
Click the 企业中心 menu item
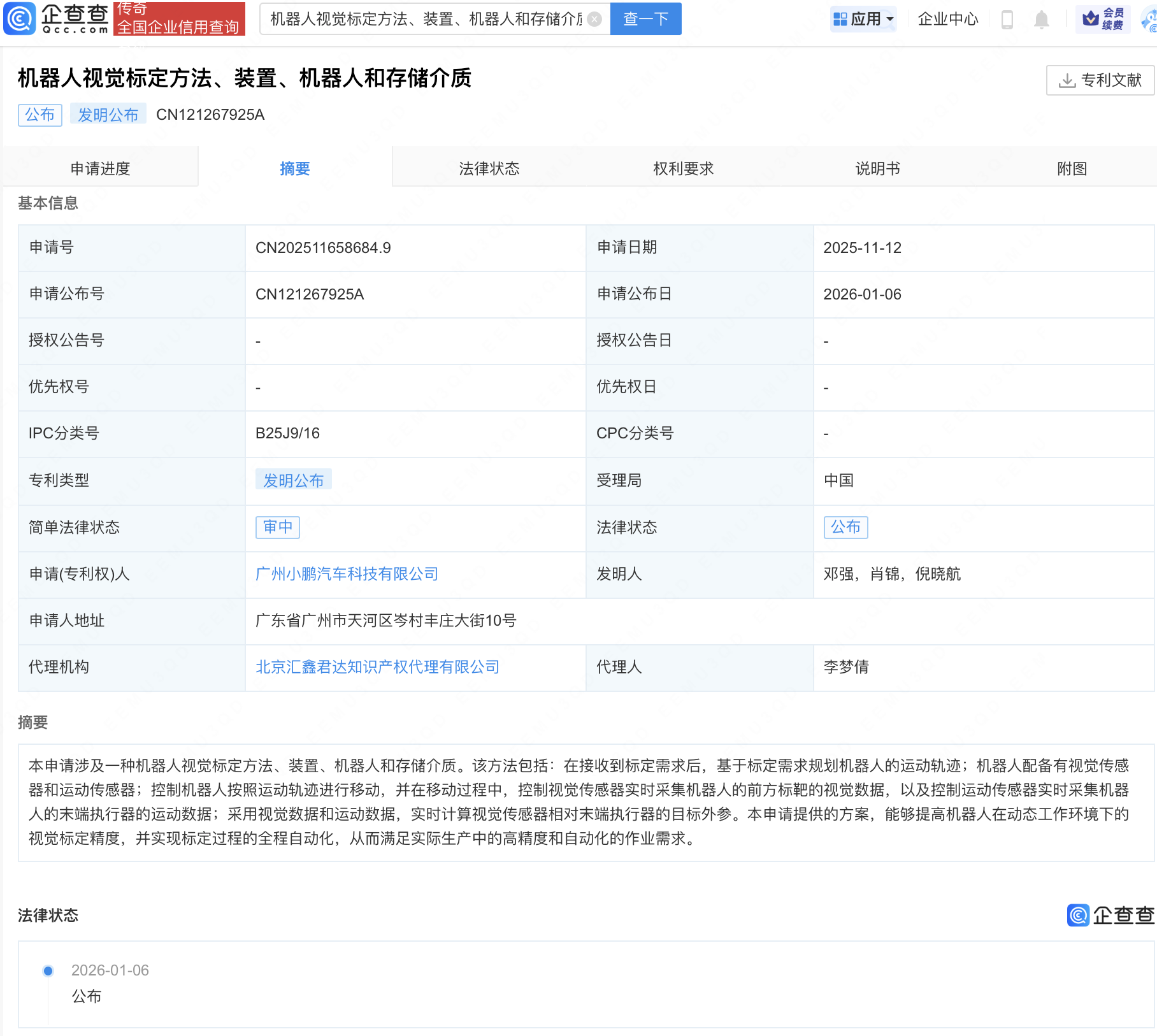tap(947, 19)
